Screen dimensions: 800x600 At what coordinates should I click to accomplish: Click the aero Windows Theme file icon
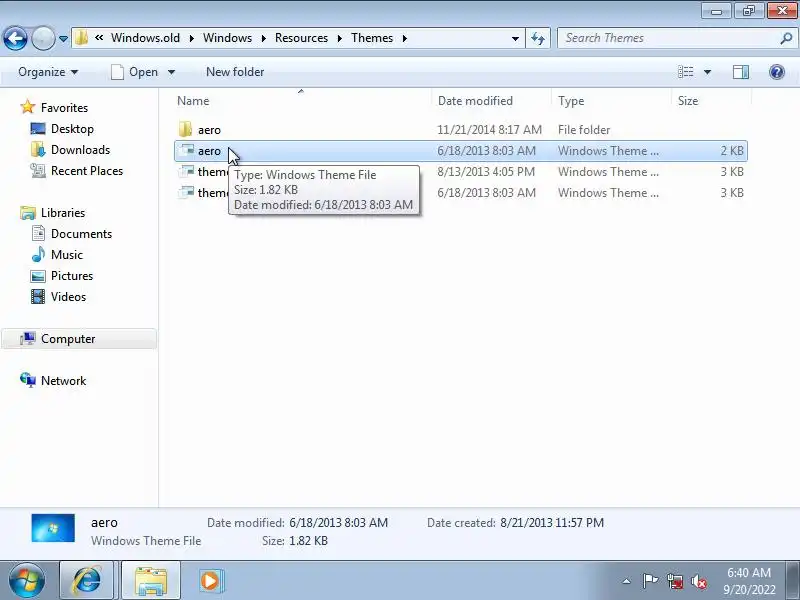click(186, 151)
